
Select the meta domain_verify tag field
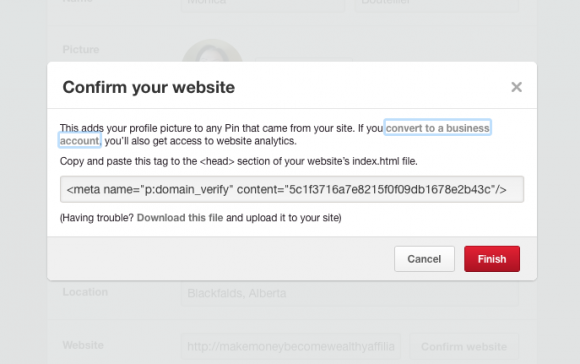point(292,189)
